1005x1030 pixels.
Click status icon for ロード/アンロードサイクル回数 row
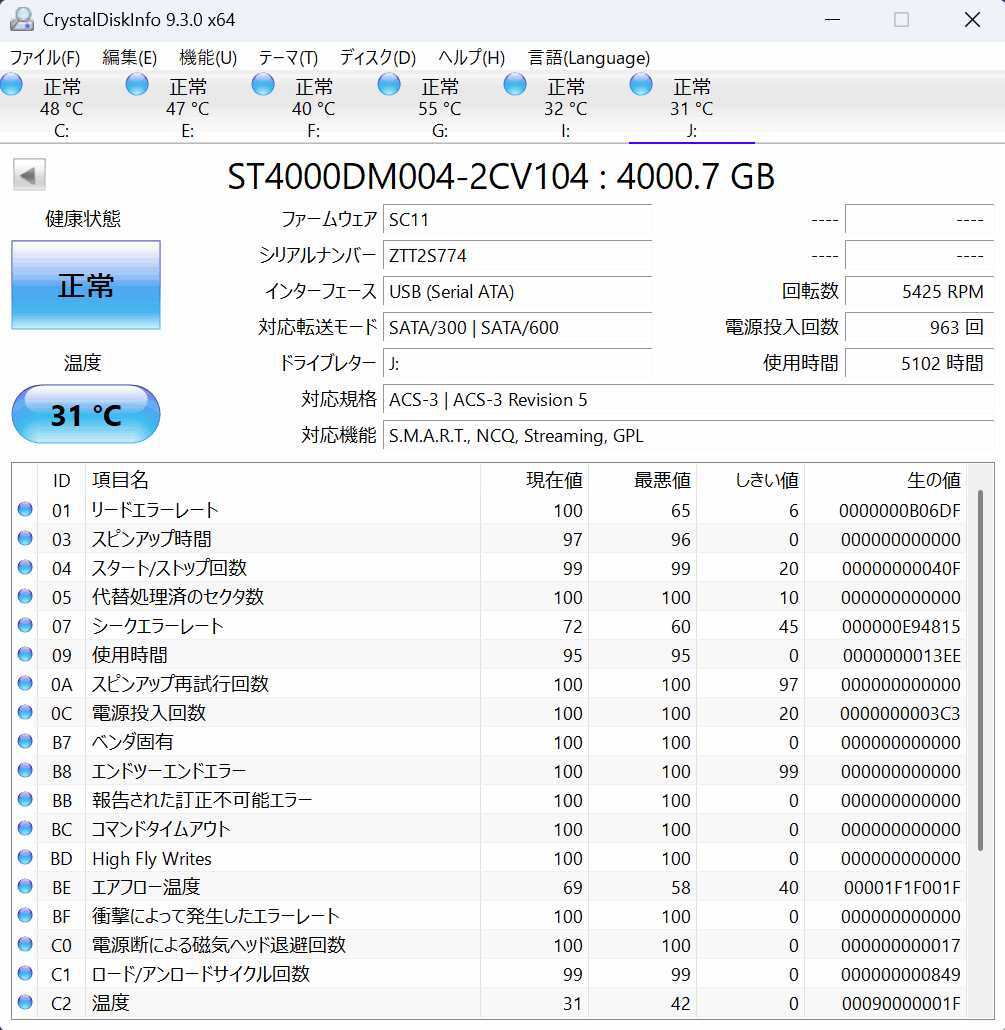[x=25, y=973]
